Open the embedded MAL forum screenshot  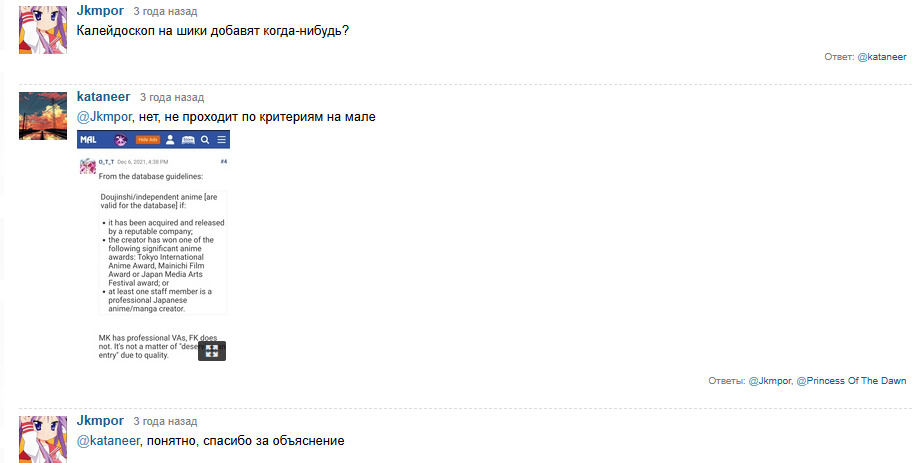pyautogui.click(x=153, y=250)
